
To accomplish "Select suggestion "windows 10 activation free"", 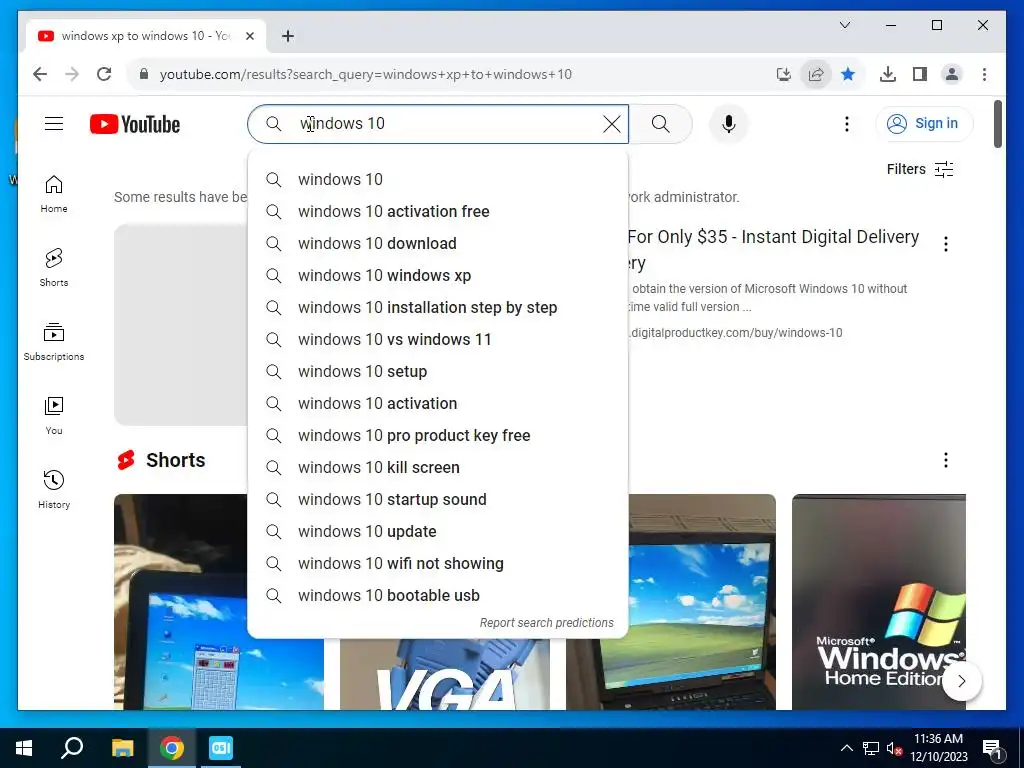I will pos(438,212).
